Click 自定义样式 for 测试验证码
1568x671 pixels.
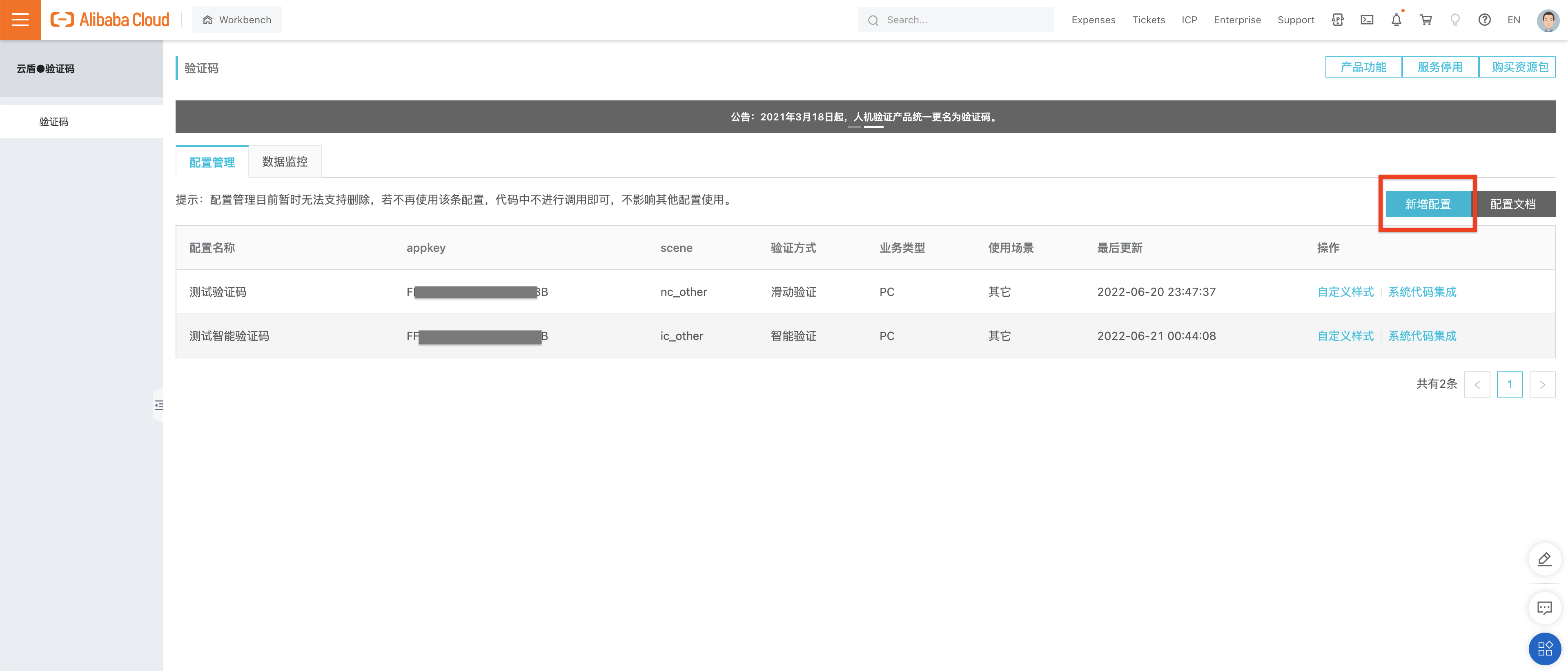[1345, 291]
